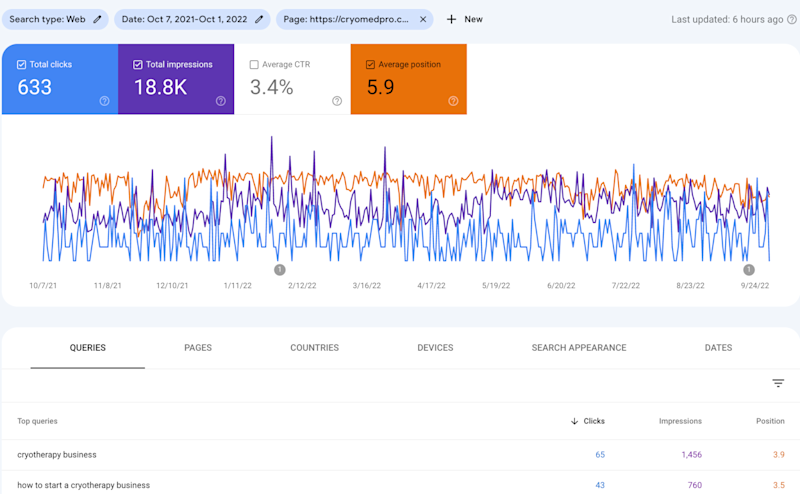
Task: Open the Search Appearance tab
Action: point(579,348)
